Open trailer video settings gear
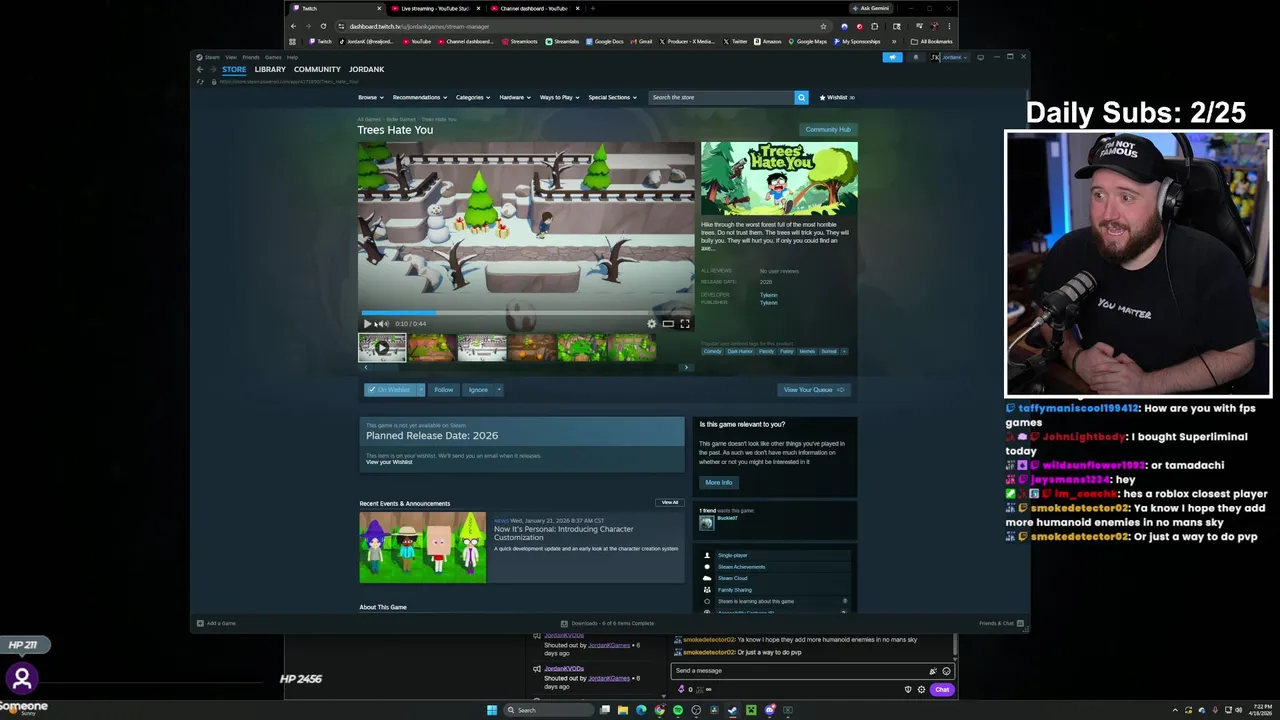This screenshot has width=1280, height=720. tap(652, 324)
